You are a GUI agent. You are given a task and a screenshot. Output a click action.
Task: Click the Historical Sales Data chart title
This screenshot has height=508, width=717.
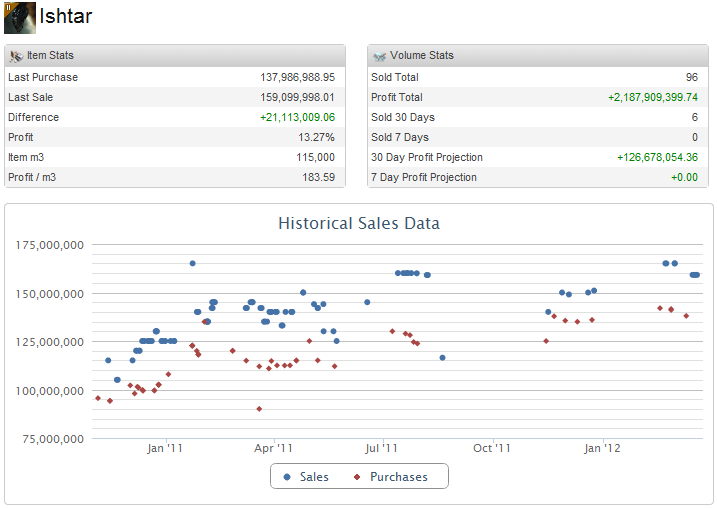pos(358,223)
